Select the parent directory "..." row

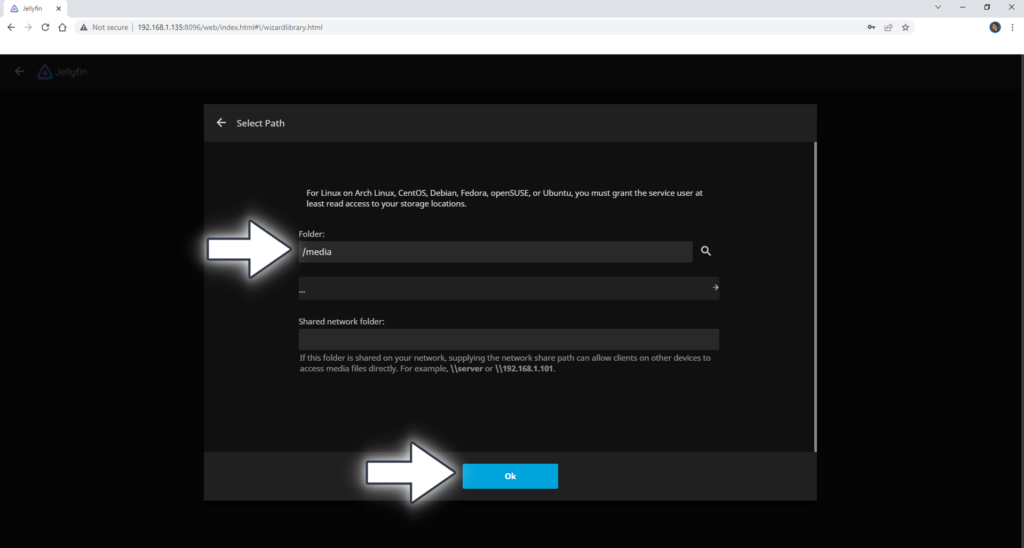509,288
